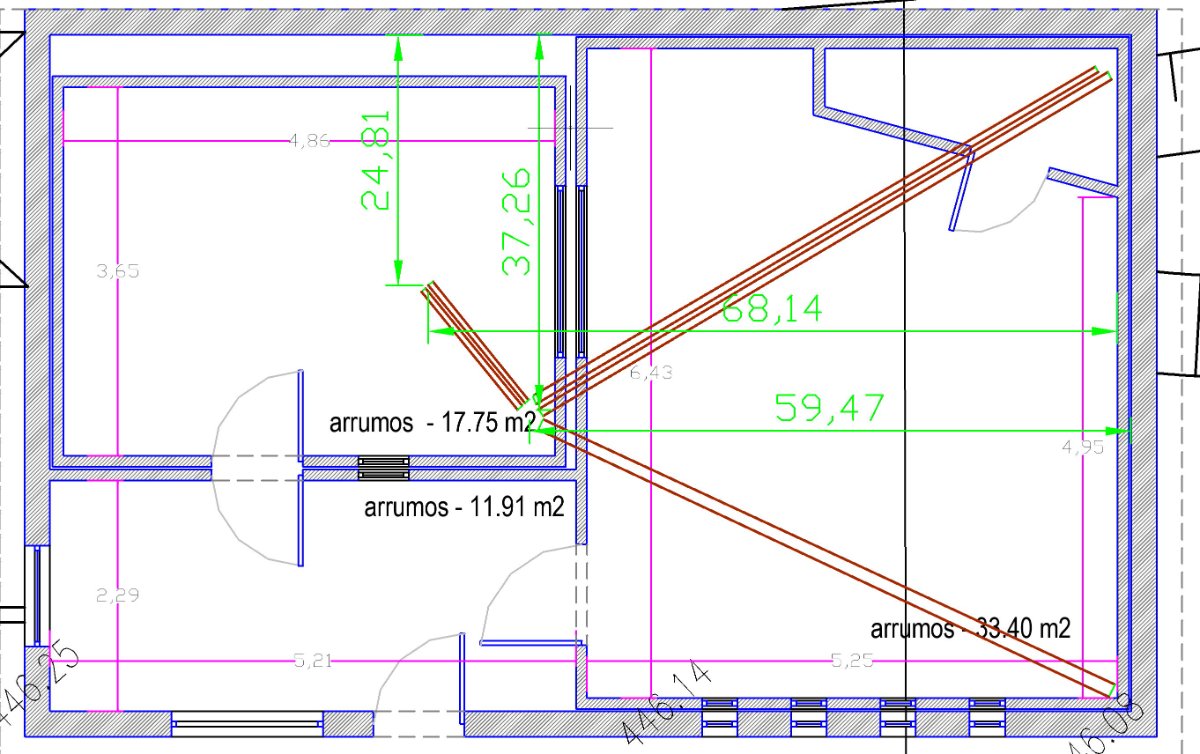Pick the 68,14 horizontal dimension text
The width and height of the screenshot is (1200, 754).
(x=773, y=309)
